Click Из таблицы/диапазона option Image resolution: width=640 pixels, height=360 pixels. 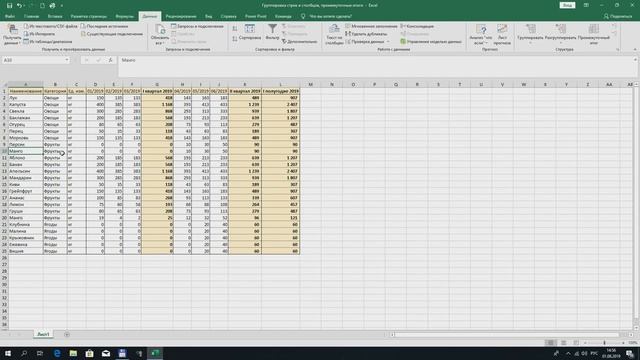tap(48, 42)
